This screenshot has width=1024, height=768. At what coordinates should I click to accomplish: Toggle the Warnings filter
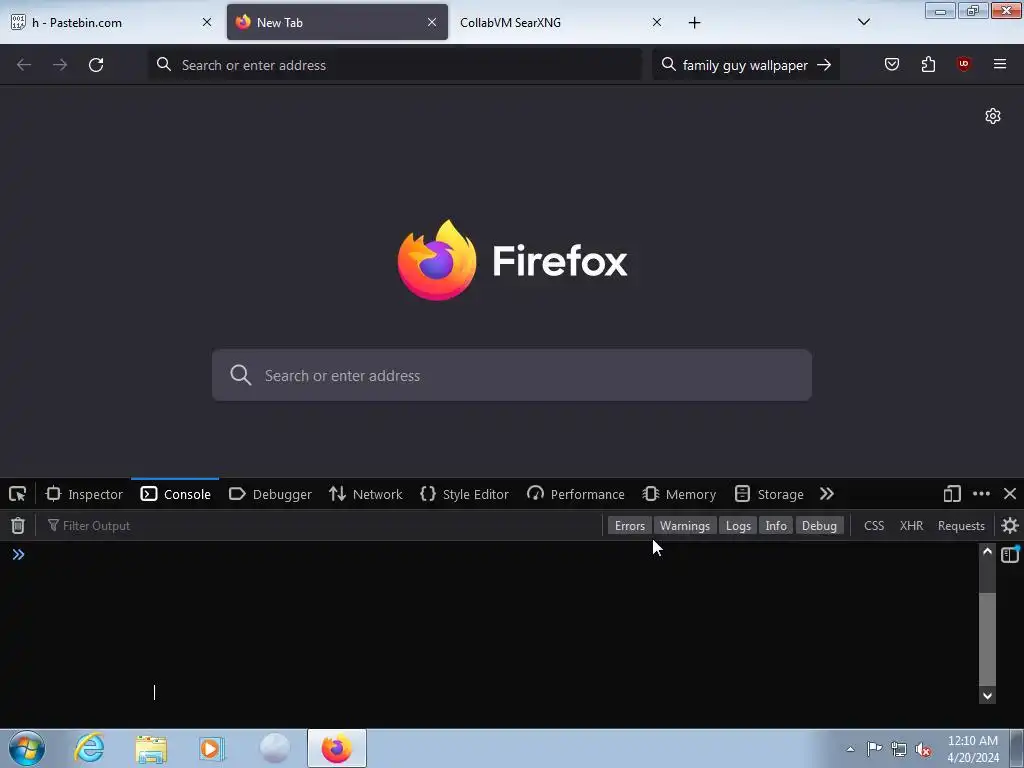pos(684,526)
